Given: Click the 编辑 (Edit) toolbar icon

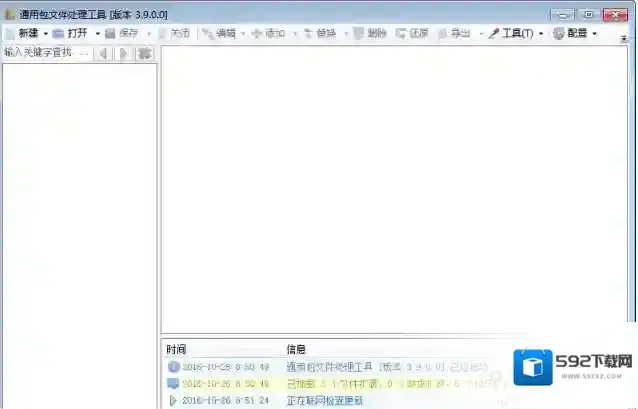Looking at the screenshot, I should click(208, 33).
